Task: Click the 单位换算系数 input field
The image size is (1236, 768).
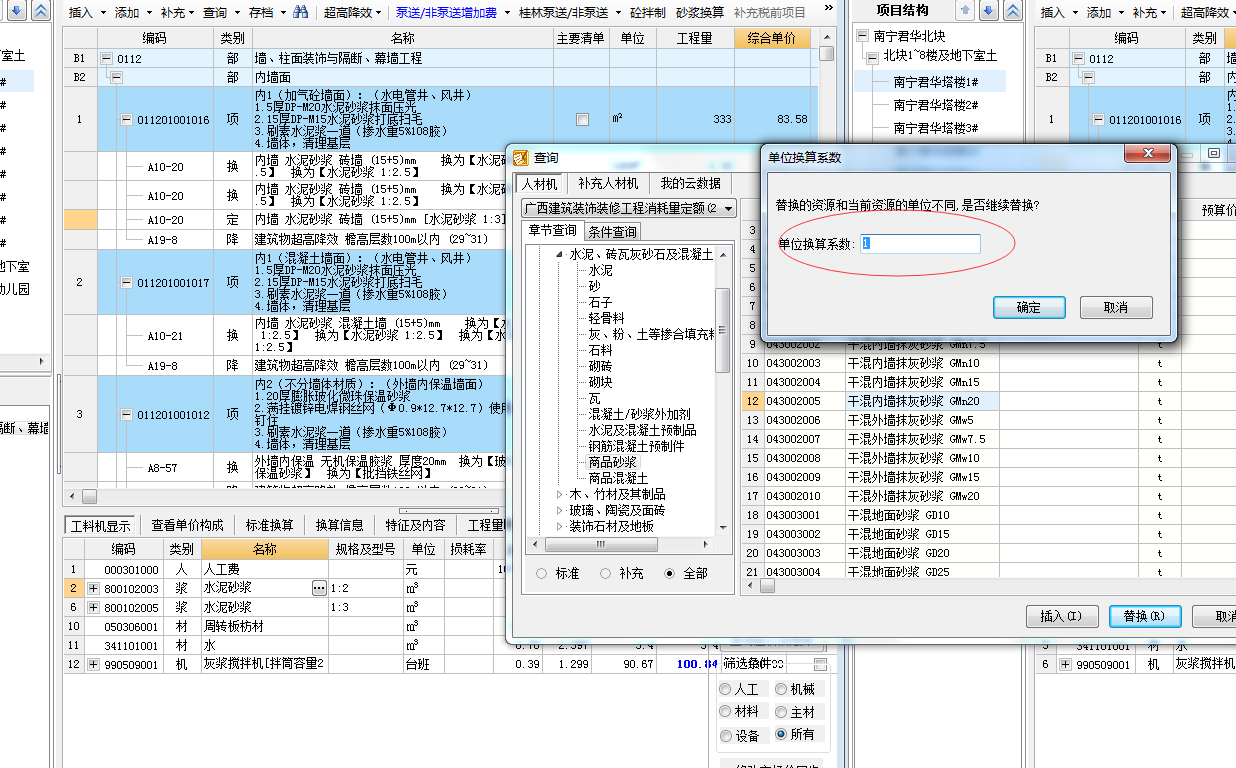Action: coord(920,243)
